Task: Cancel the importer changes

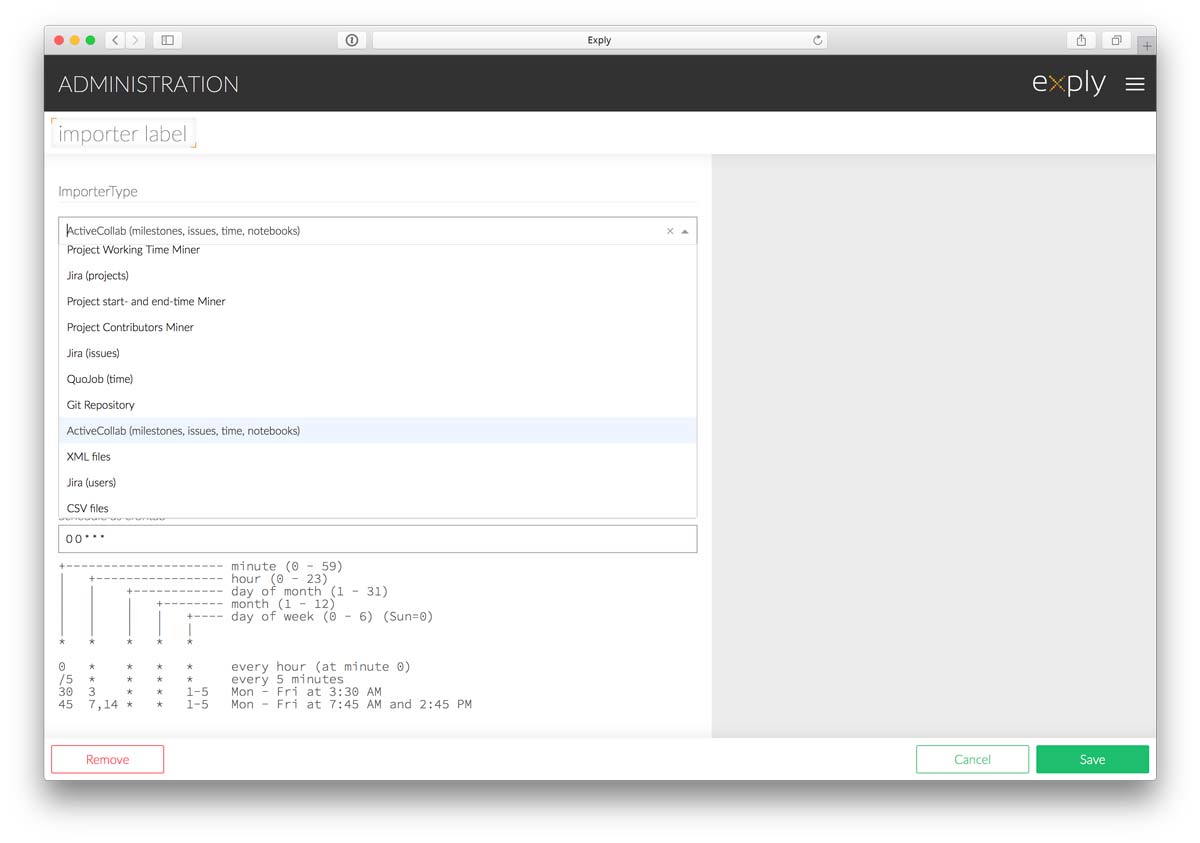Action: tap(972, 759)
